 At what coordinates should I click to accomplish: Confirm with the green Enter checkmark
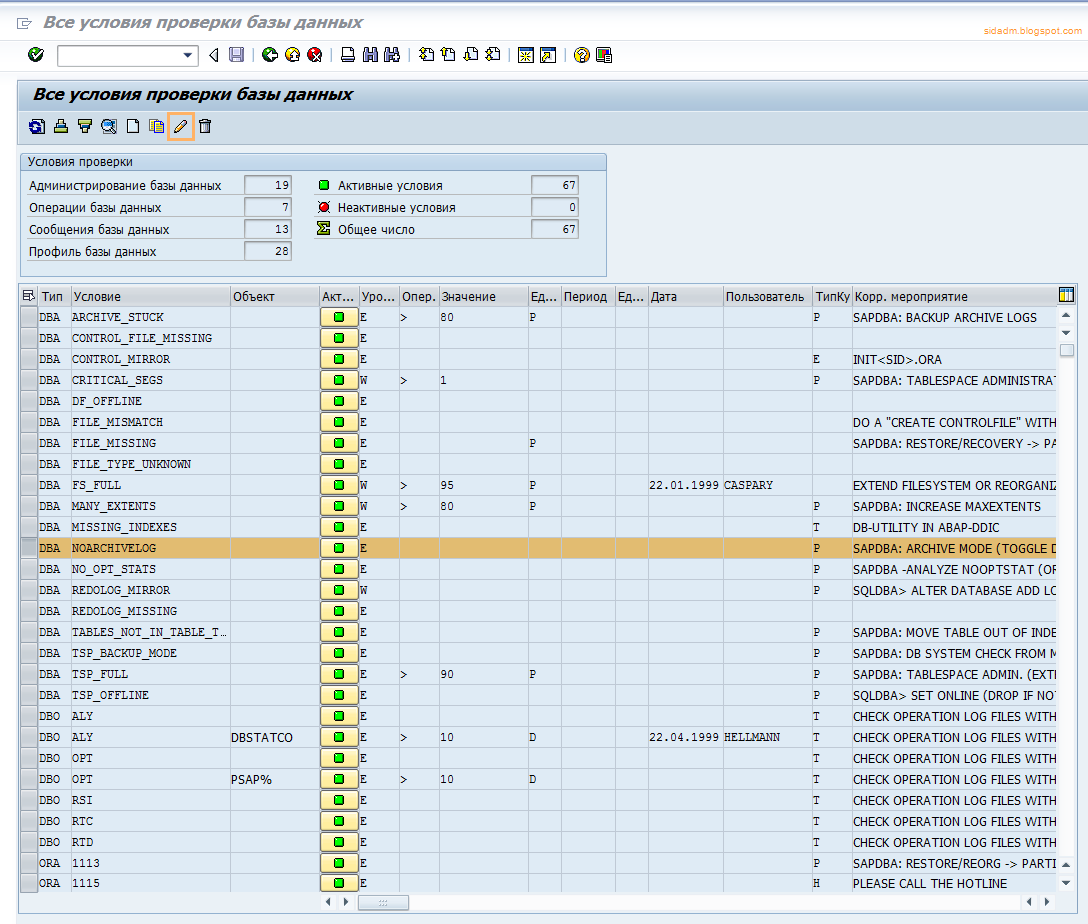tap(35, 55)
